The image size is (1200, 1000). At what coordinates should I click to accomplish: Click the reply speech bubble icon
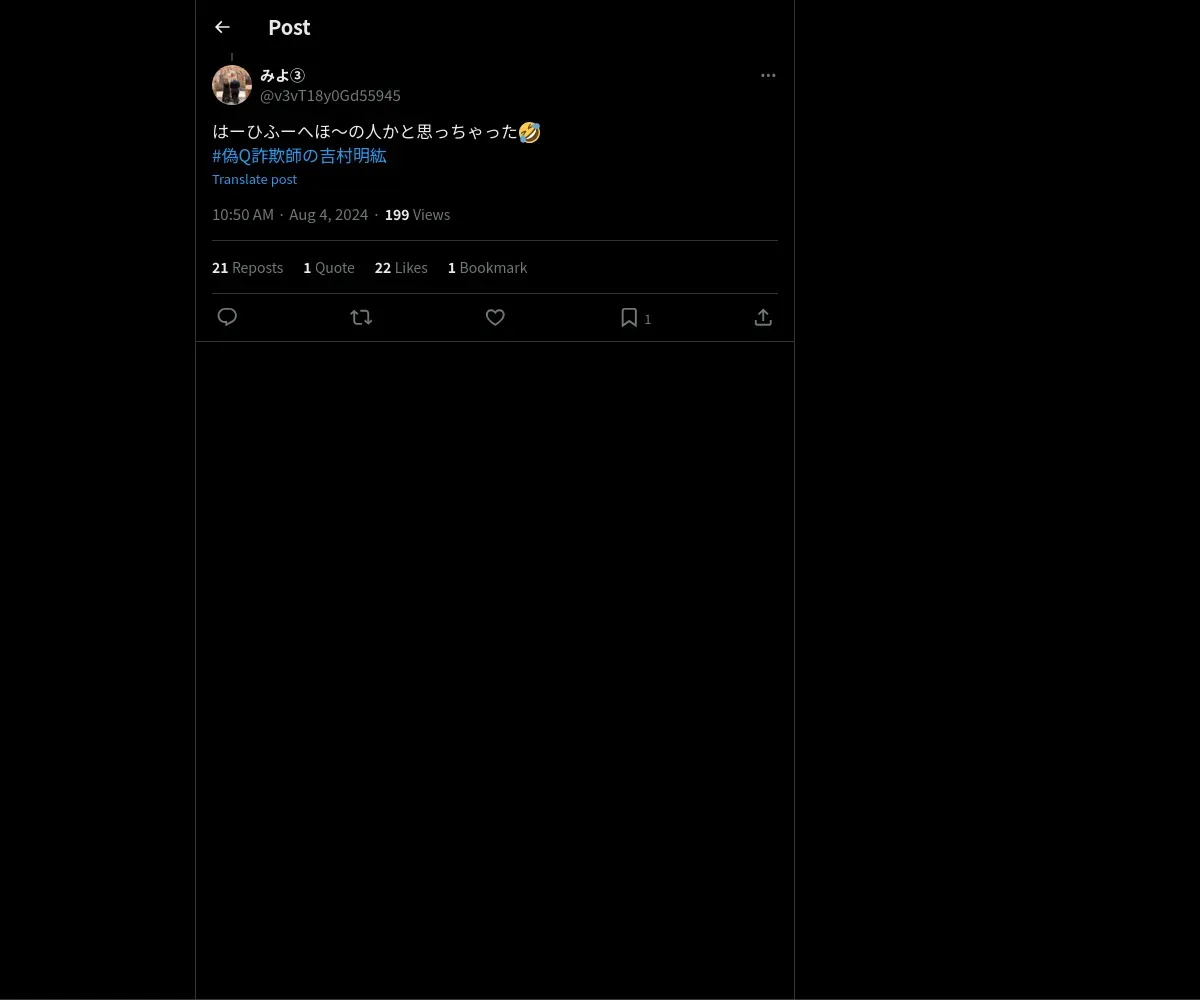point(227,317)
